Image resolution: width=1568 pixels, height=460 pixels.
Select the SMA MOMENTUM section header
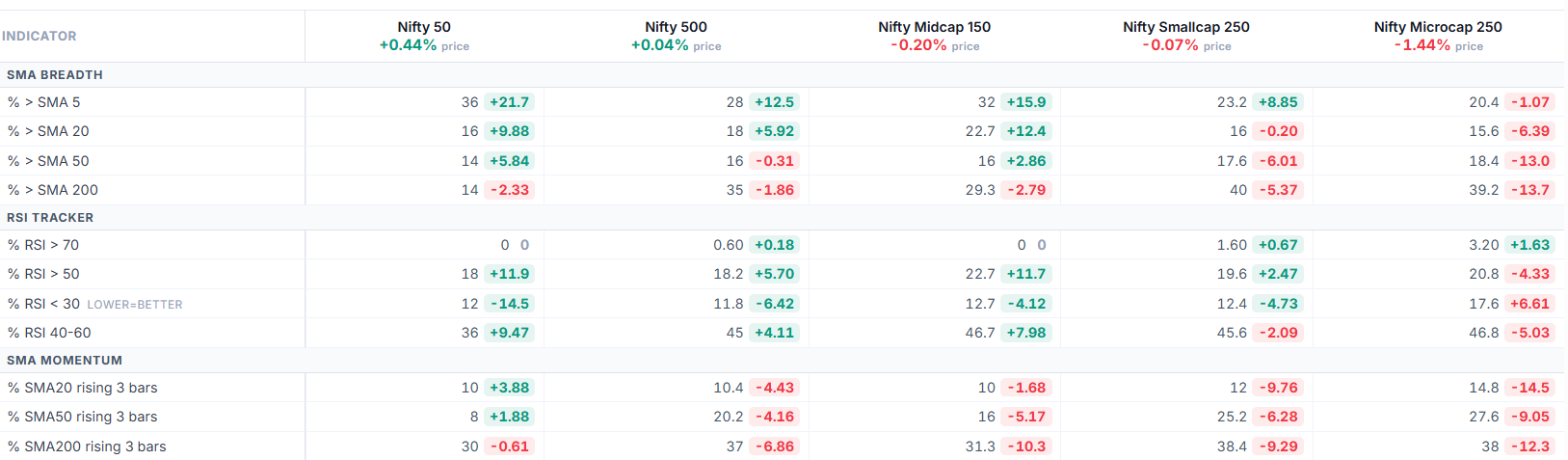(65, 360)
